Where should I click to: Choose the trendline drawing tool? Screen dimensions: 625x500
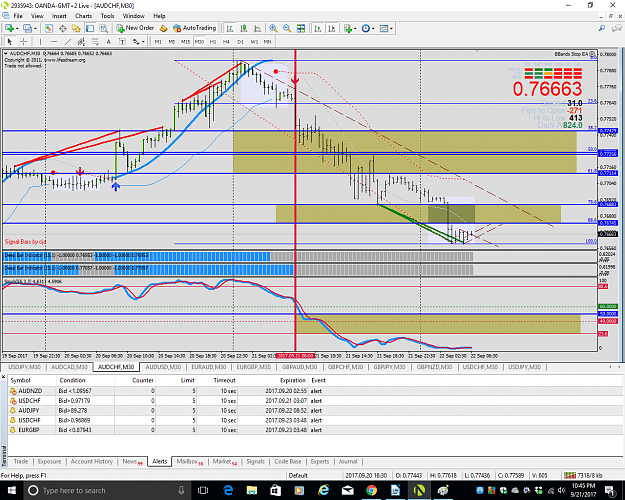68,41
